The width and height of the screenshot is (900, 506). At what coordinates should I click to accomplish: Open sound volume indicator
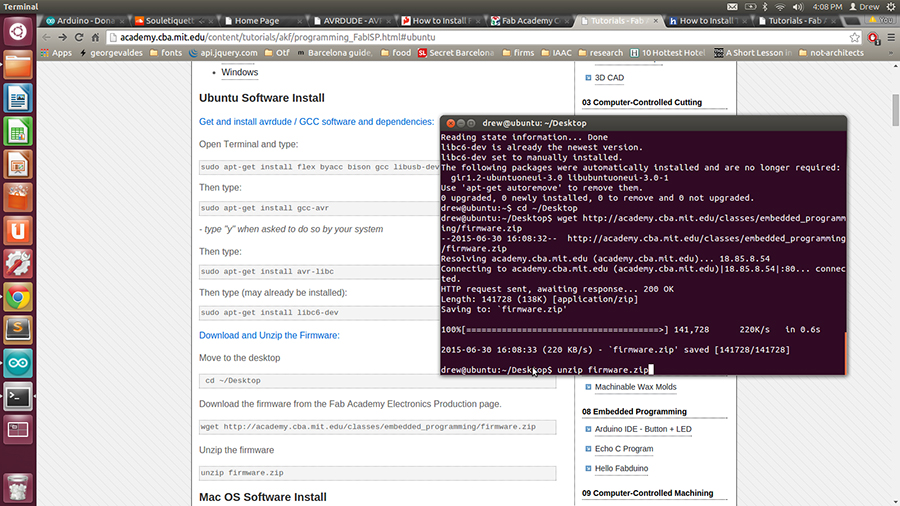point(798,7)
